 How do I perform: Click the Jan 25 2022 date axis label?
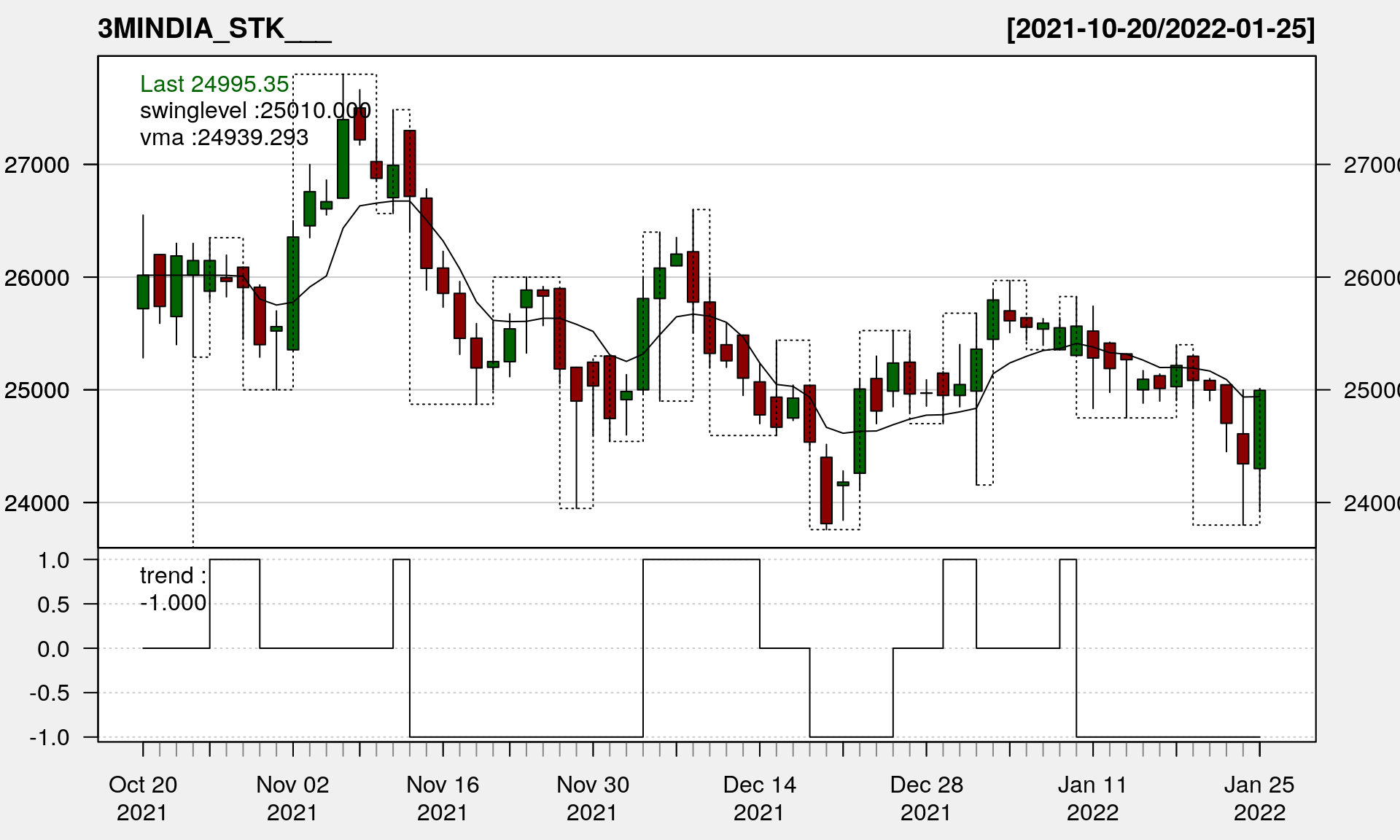click(x=1259, y=798)
